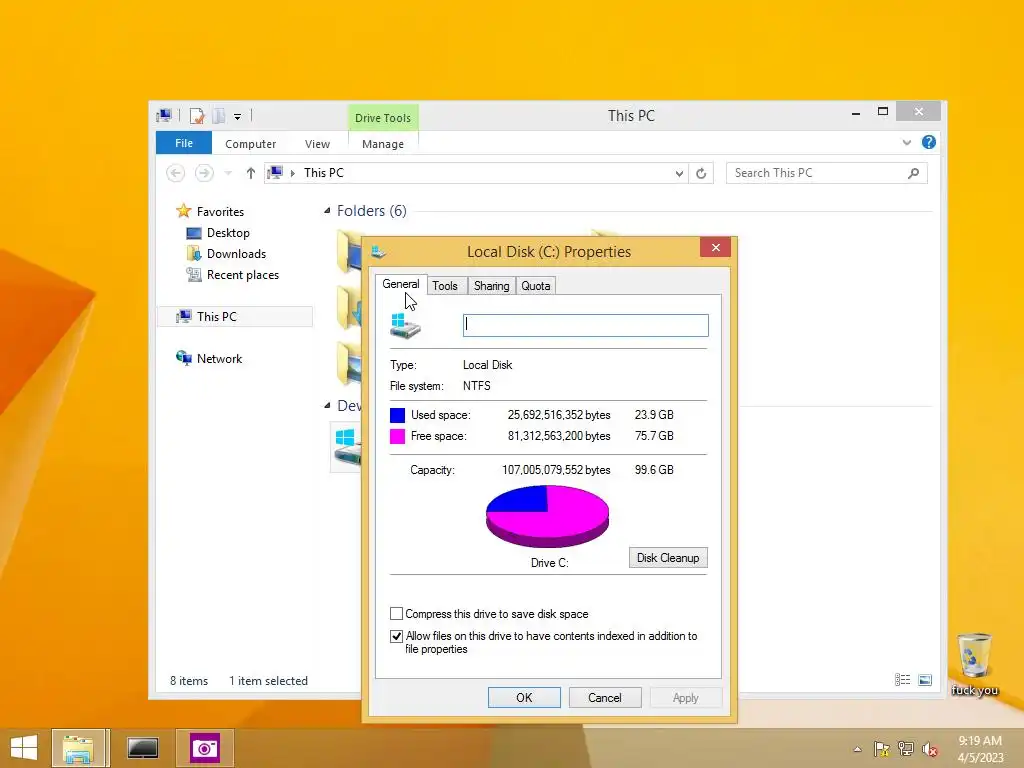The width and height of the screenshot is (1024, 768).
Task: Open the File menu in This PC window
Action: coord(184,143)
